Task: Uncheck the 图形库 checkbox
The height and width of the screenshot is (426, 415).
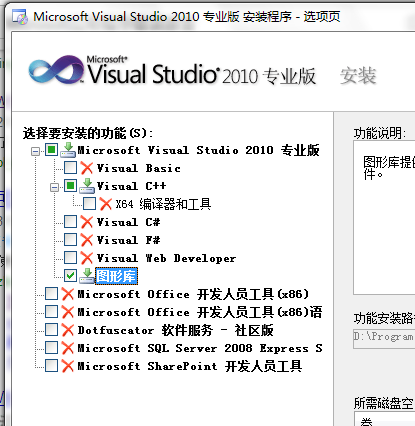Action: [70, 276]
